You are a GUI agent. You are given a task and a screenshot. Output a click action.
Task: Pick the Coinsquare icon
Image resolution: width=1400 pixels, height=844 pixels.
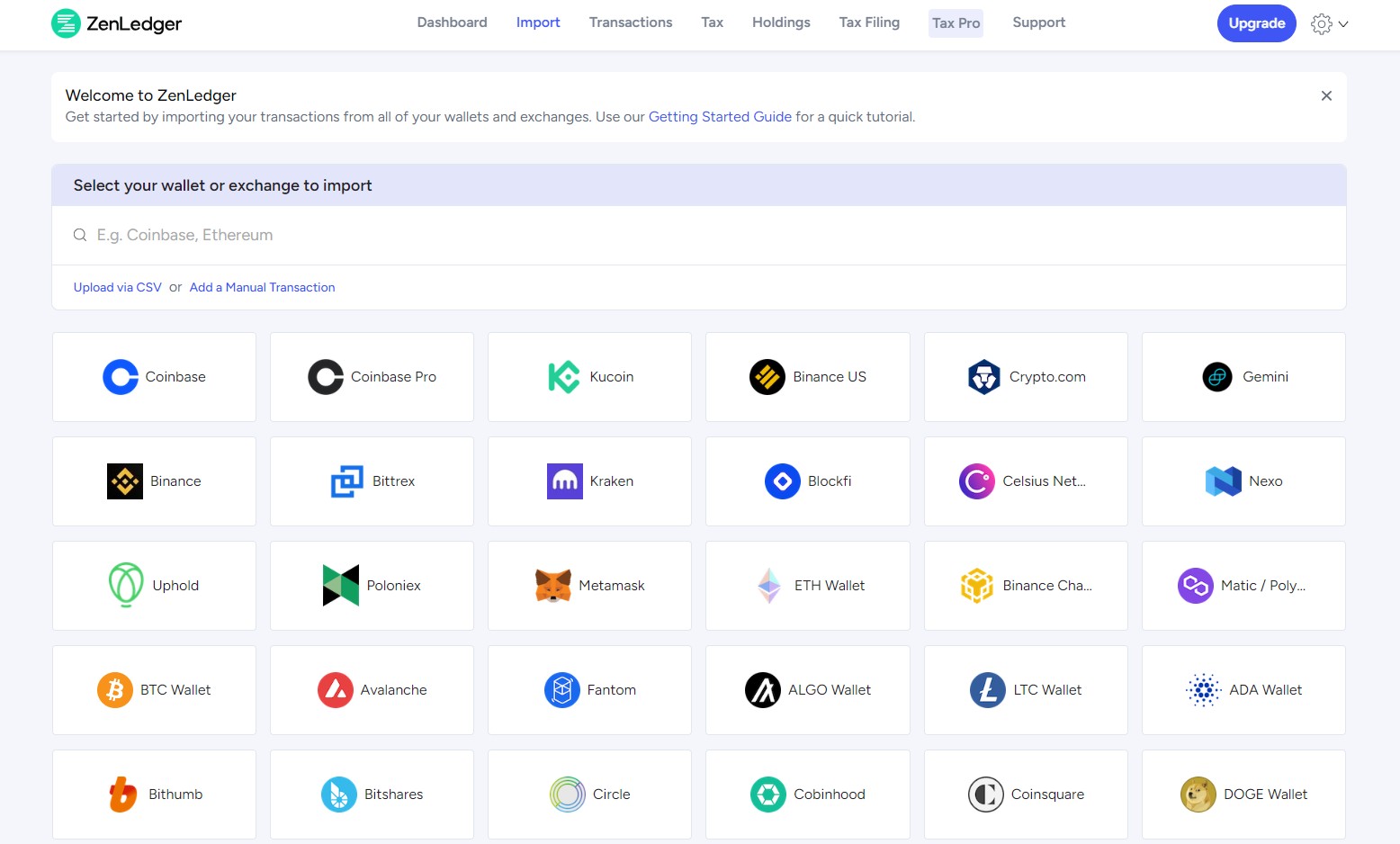986,795
